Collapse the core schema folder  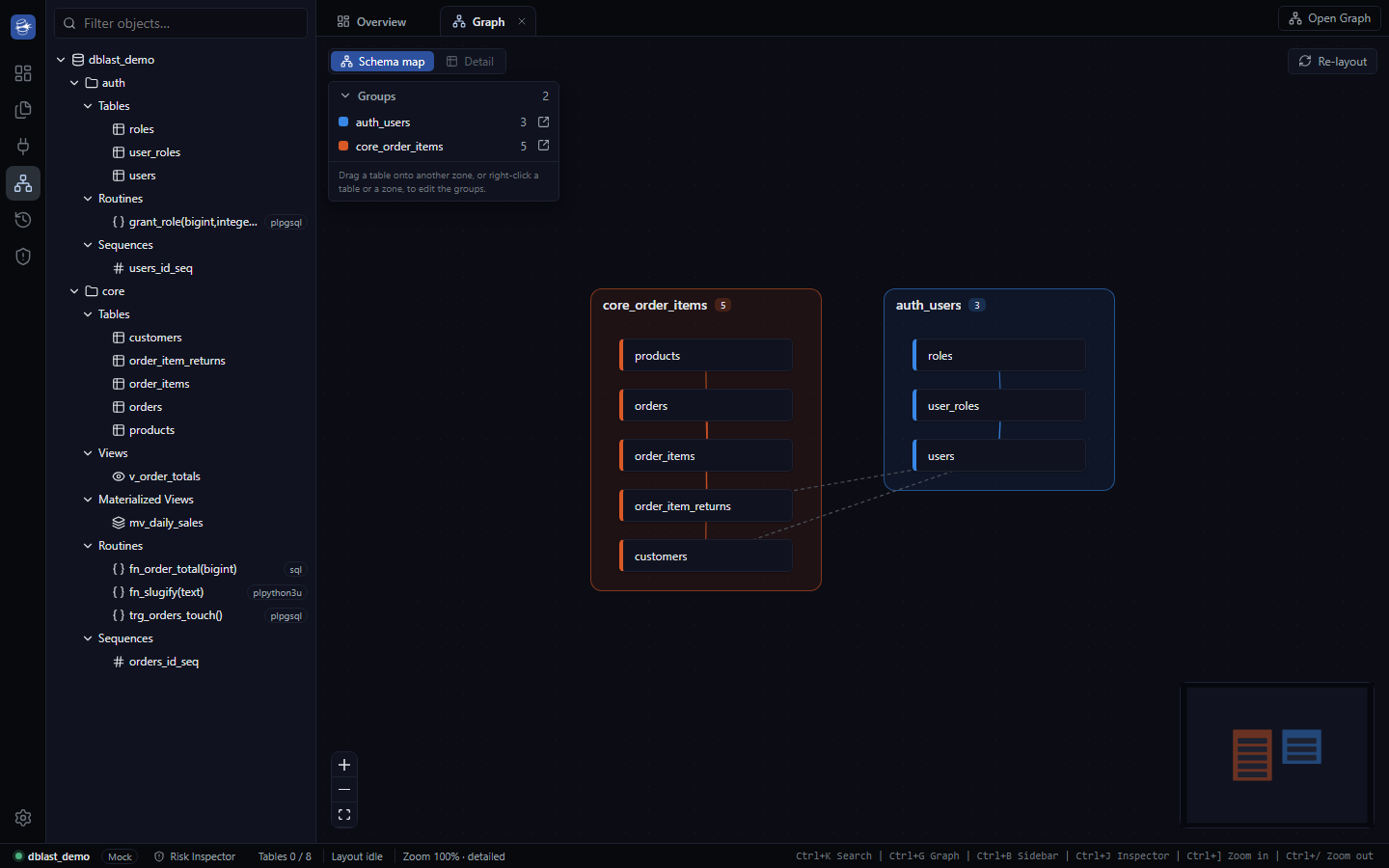coord(74,291)
